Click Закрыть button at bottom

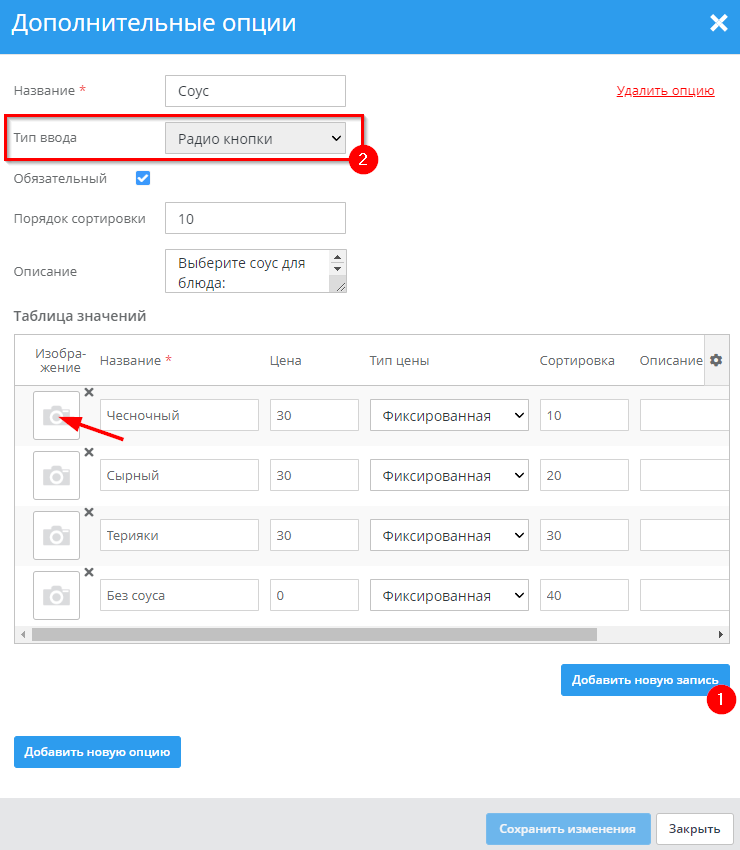point(695,829)
